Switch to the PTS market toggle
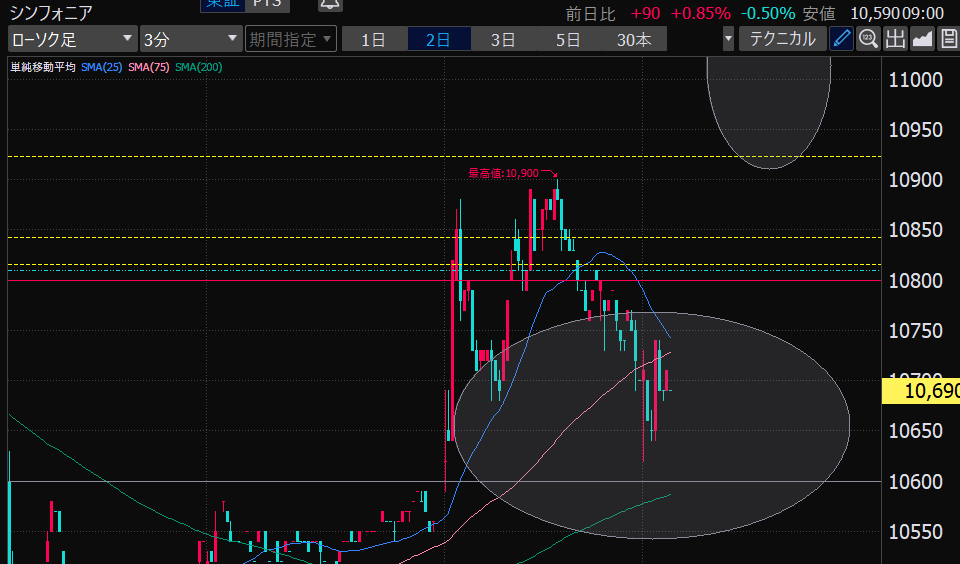This screenshot has width=960, height=564. pos(267,5)
